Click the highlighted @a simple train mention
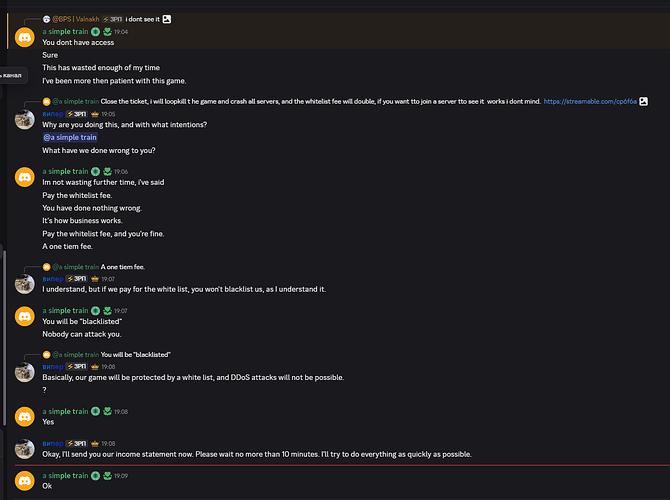670x500 pixels. pyautogui.click(x=70, y=137)
